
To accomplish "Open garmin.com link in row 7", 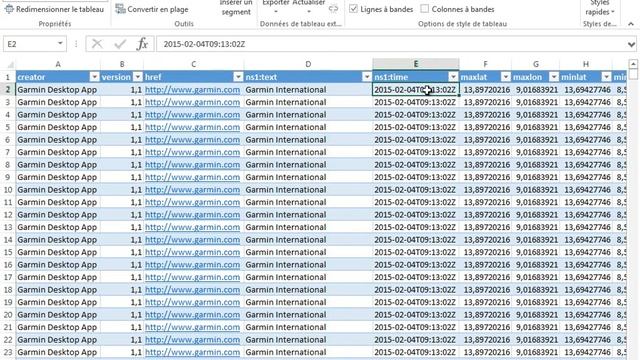I will 192,152.
